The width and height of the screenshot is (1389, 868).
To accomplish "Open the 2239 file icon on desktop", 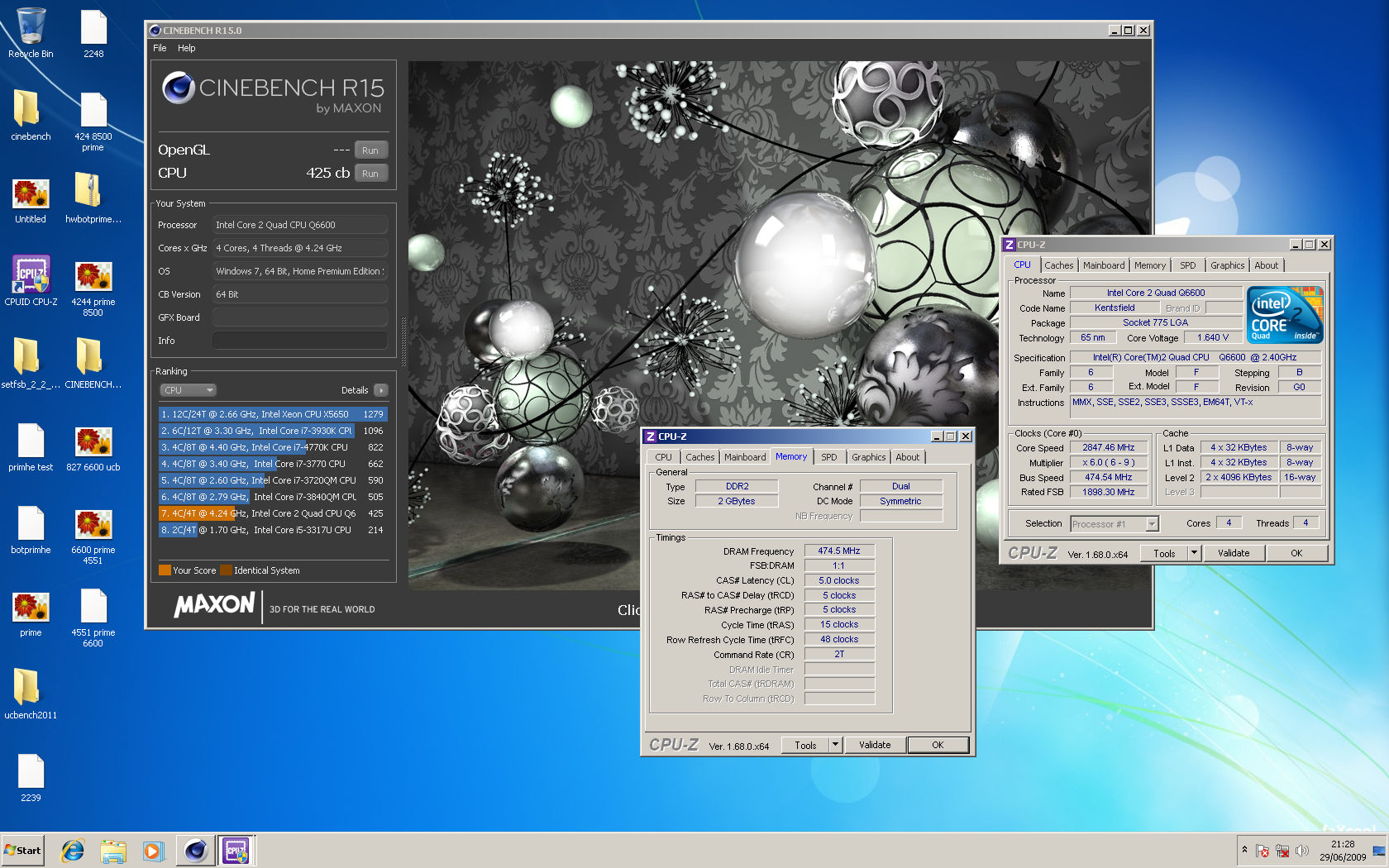I will [31, 777].
